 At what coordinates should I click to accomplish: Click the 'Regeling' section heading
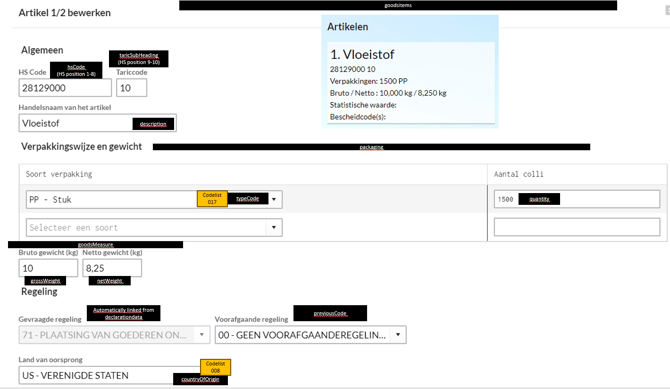pos(39,292)
